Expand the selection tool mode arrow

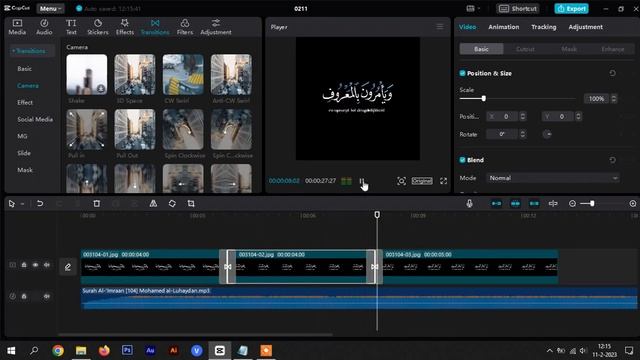22,204
